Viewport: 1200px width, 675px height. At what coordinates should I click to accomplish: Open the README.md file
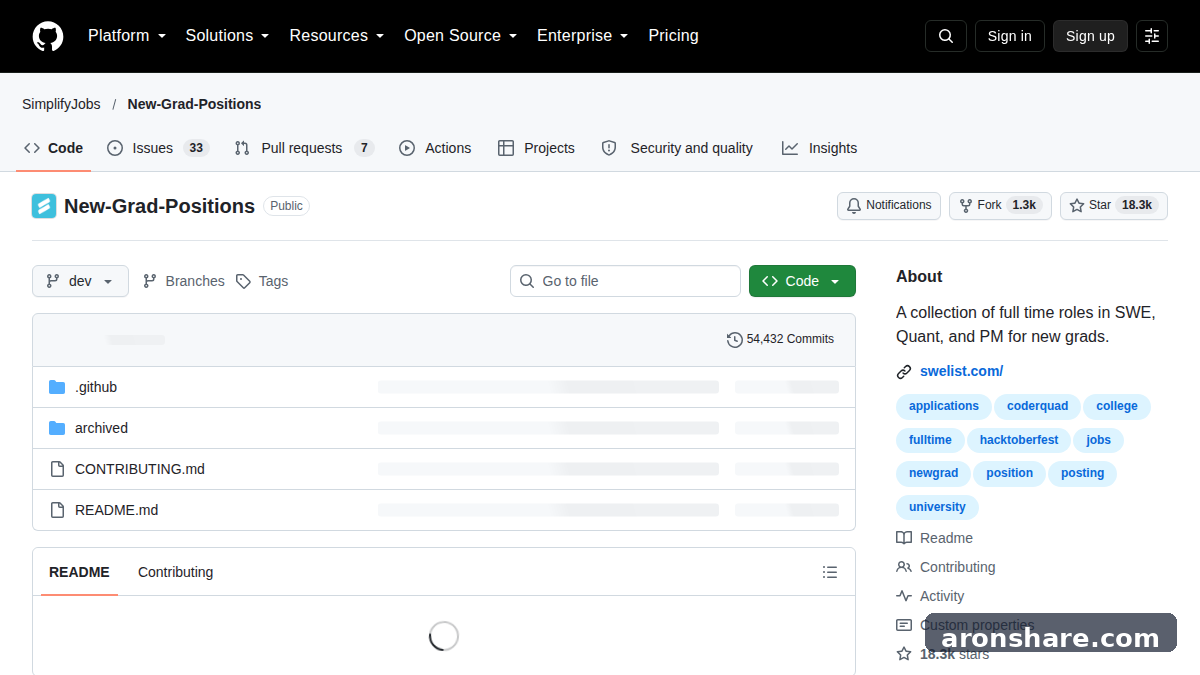pos(116,510)
